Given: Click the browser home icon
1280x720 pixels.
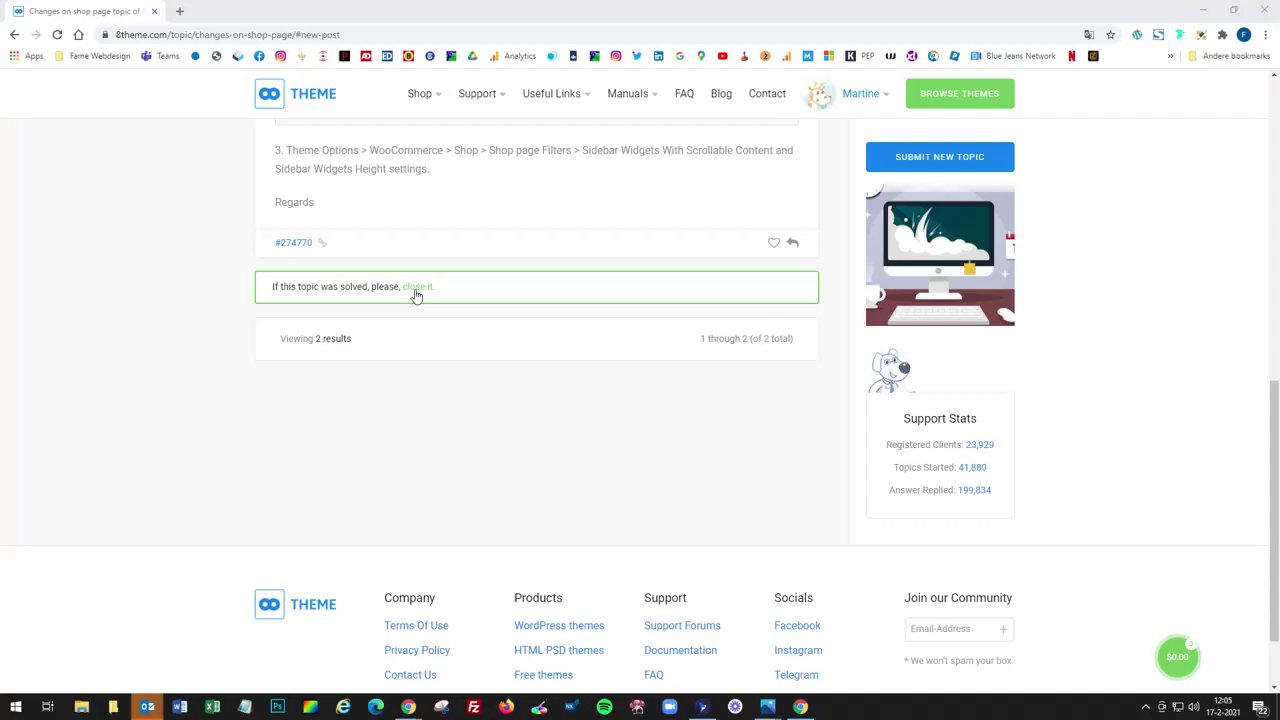Looking at the screenshot, I should (x=78, y=35).
